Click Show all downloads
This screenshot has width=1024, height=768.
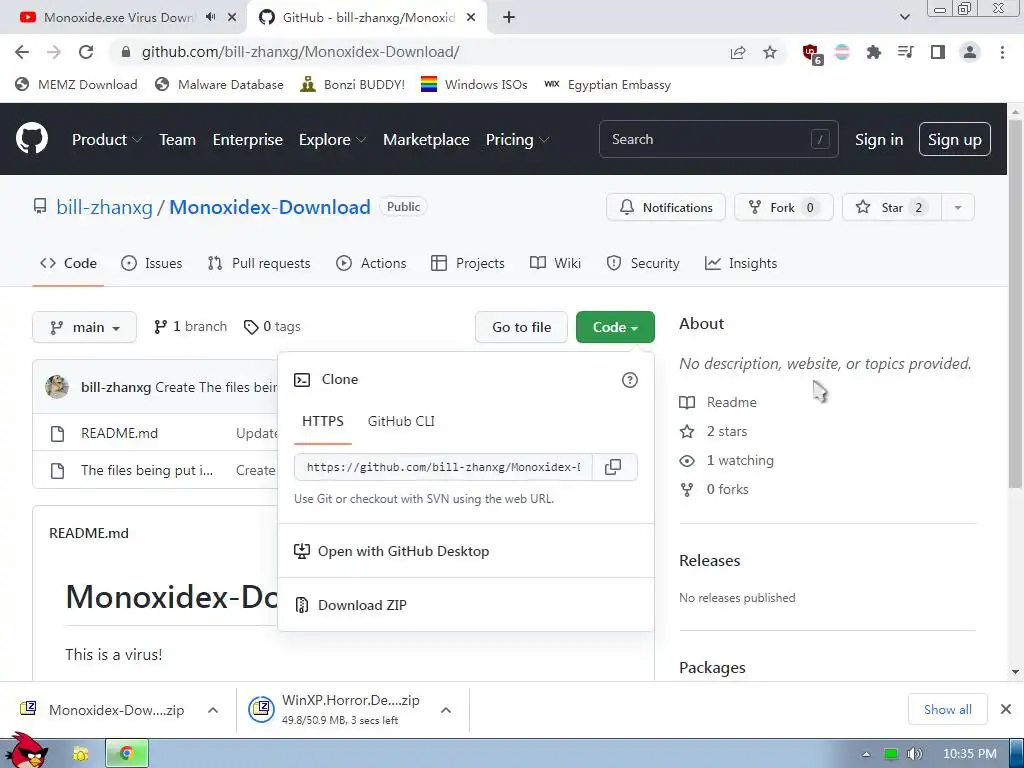(x=948, y=709)
